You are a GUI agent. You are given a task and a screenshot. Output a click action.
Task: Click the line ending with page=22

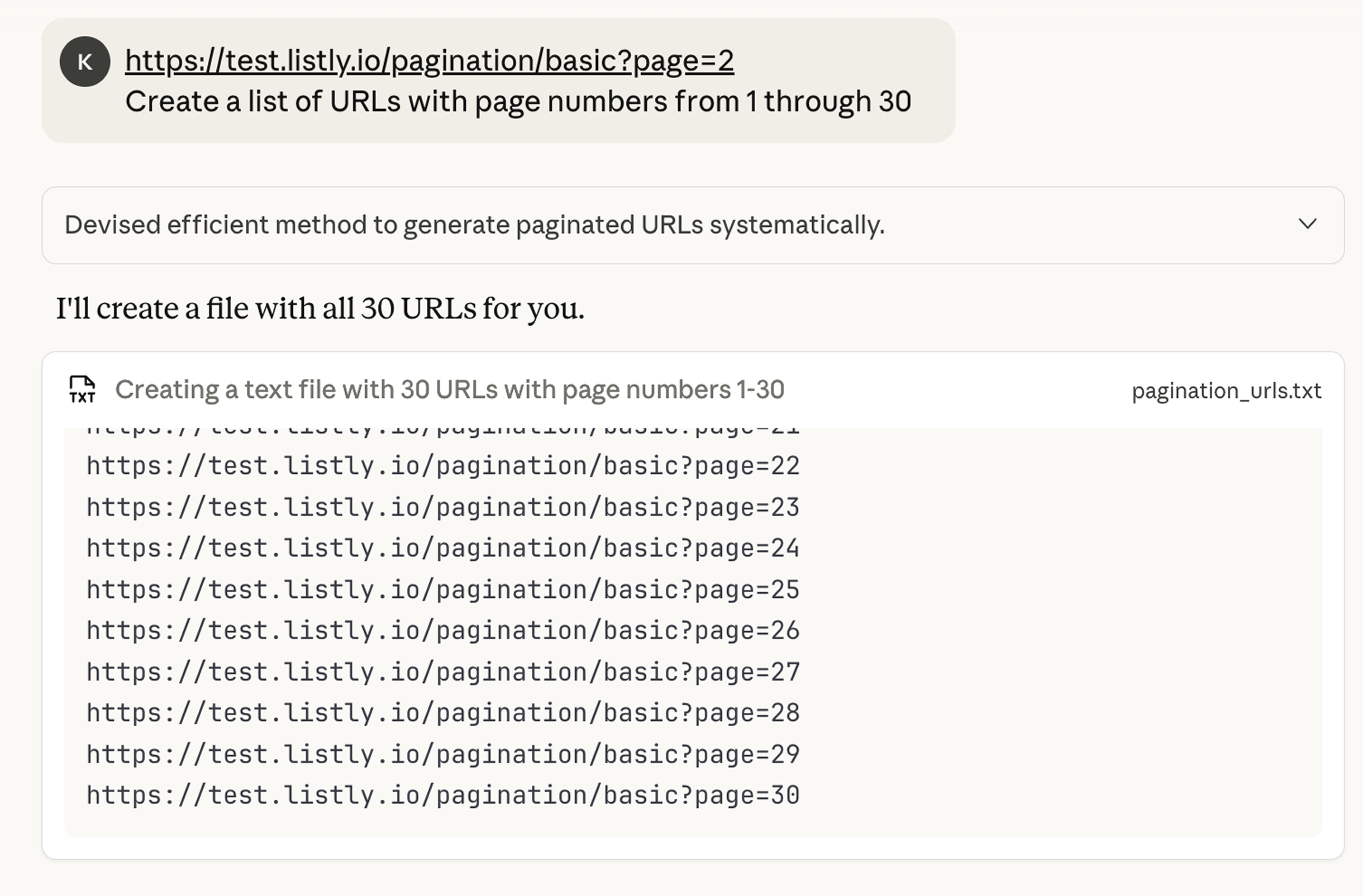pyautogui.click(x=443, y=466)
